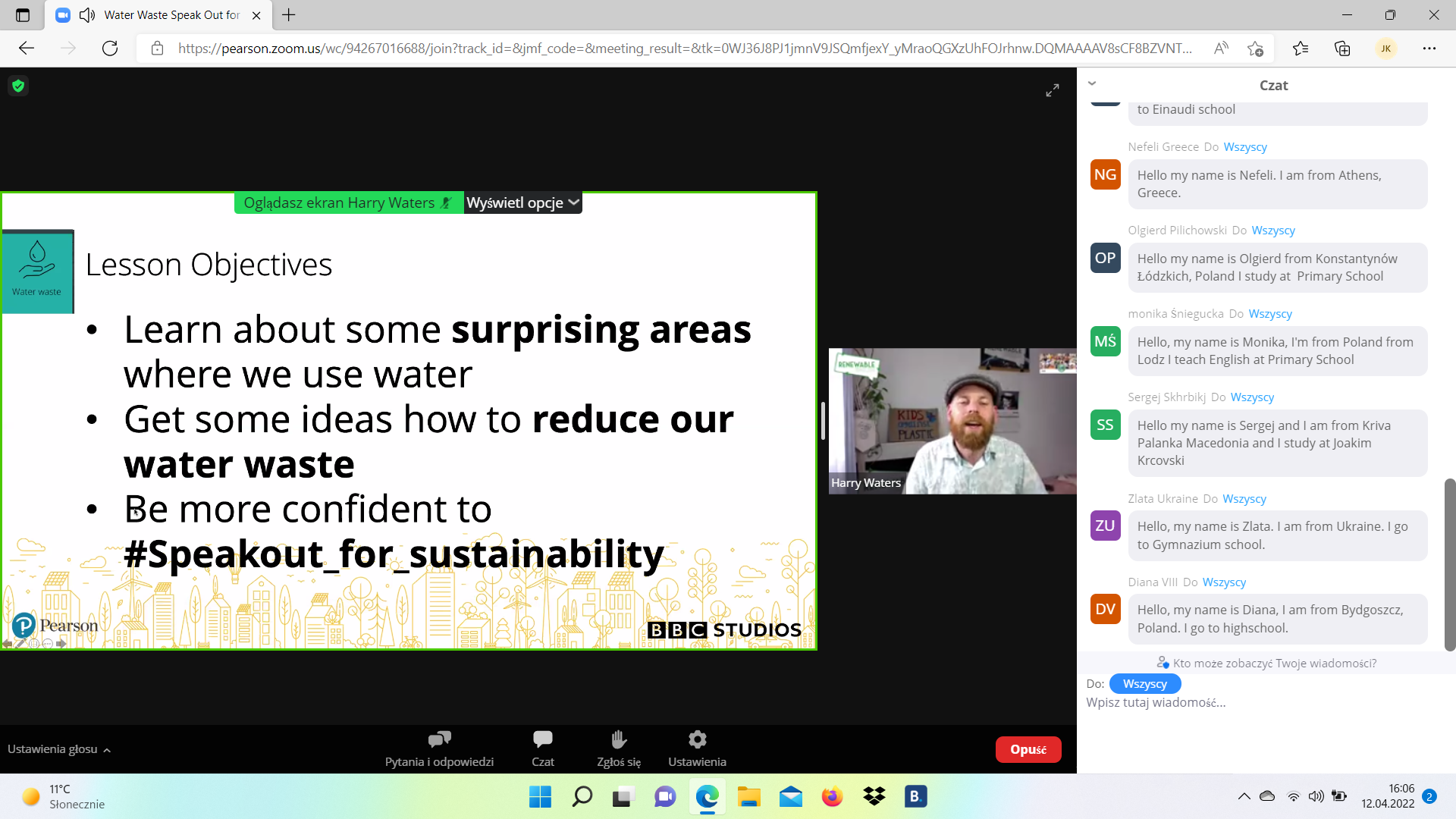Expand Ustawienia głosu audio settings

coord(59,749)
